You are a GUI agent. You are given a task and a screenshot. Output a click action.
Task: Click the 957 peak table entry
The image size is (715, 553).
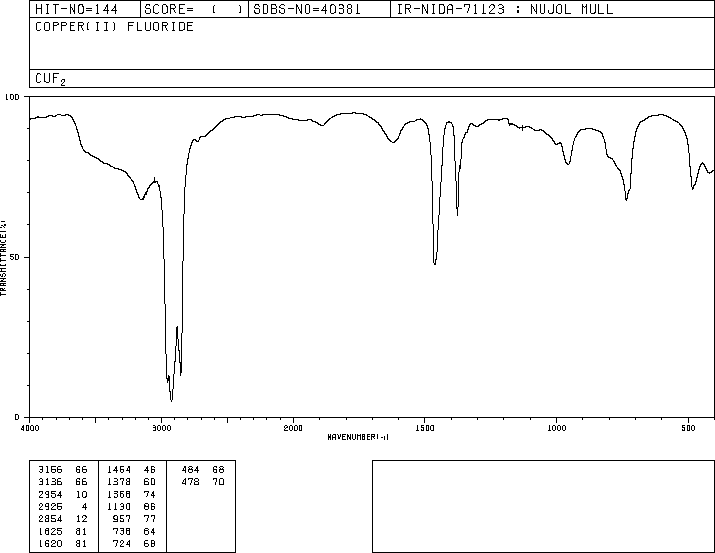(122, 519)
